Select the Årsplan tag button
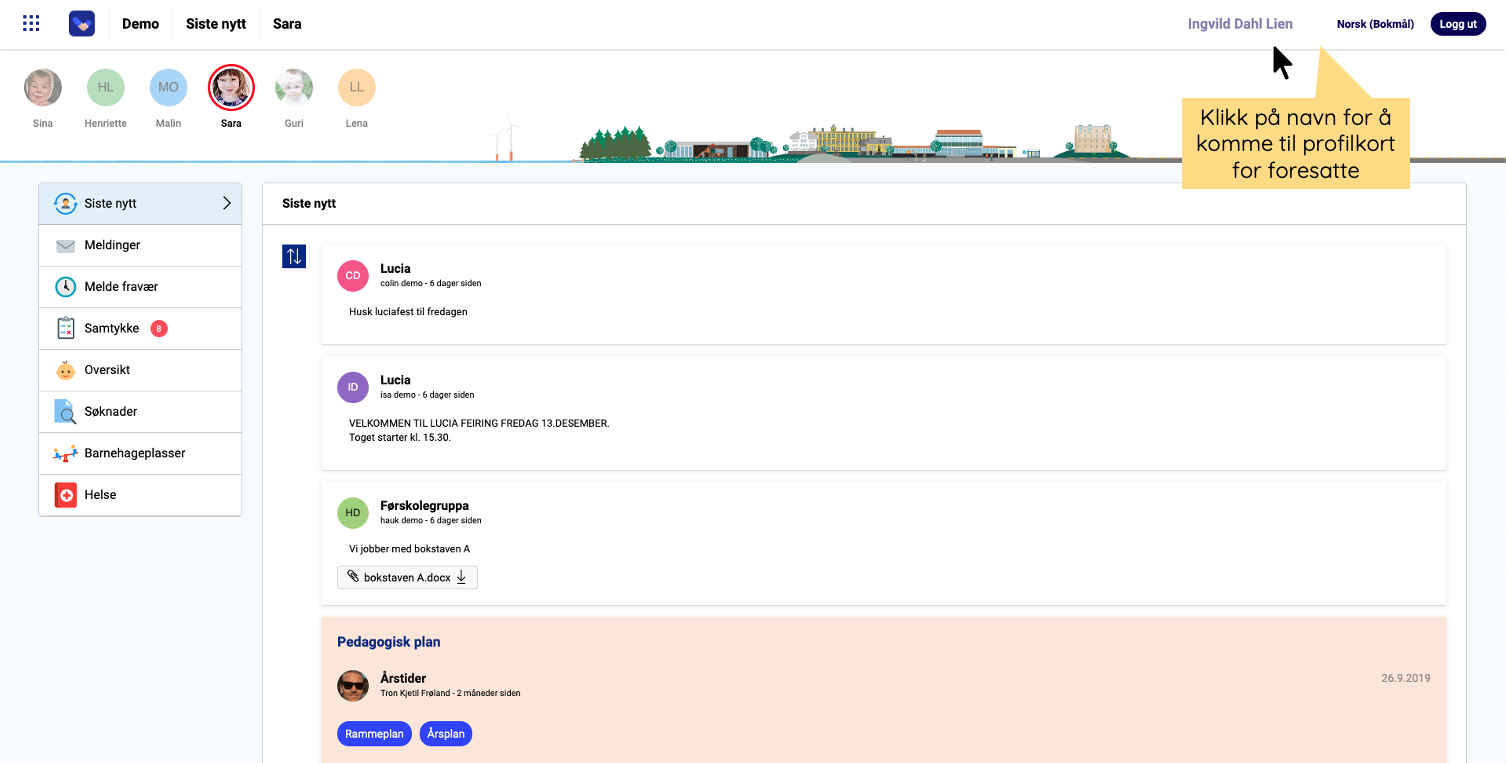 (445, 734)
